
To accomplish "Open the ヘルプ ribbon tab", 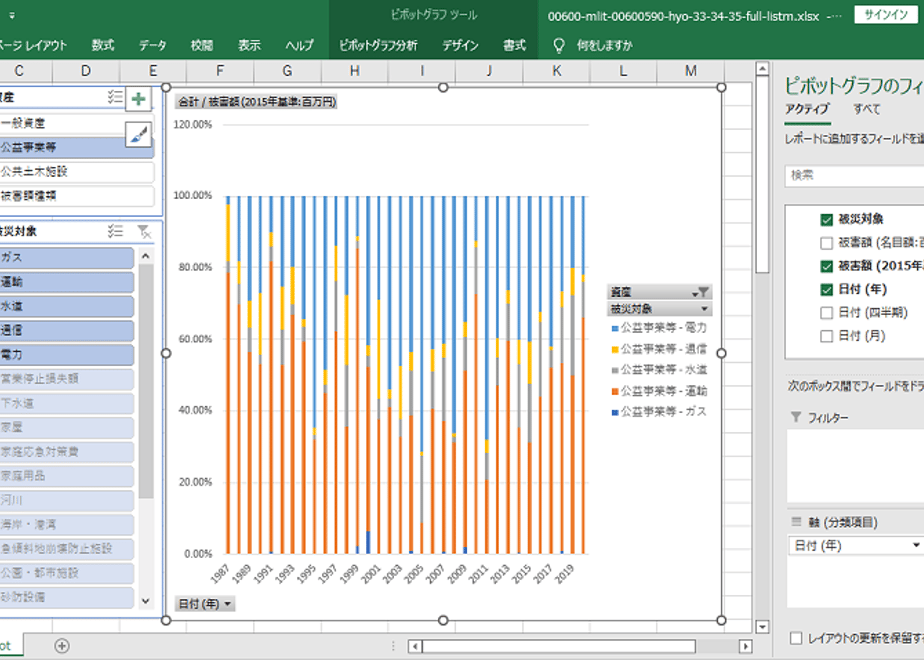I will pyautogui.click(x=299, y=45).
